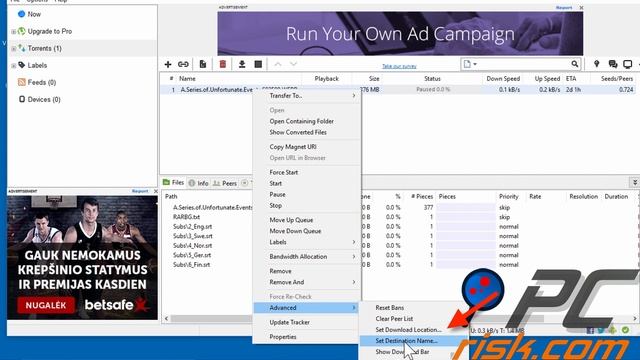Click Add Torrent from URL link icon

click(x=183, y=64)
